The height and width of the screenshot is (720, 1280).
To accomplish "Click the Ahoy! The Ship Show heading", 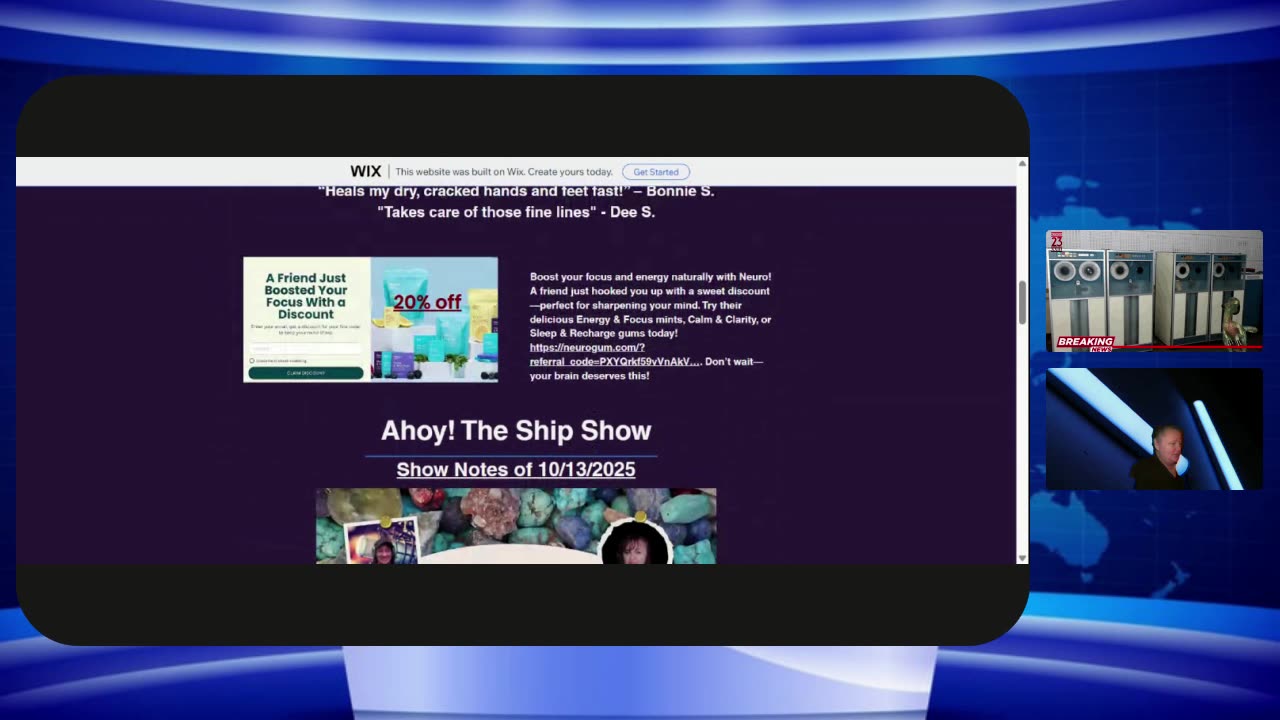I will [x=516, y=431].
